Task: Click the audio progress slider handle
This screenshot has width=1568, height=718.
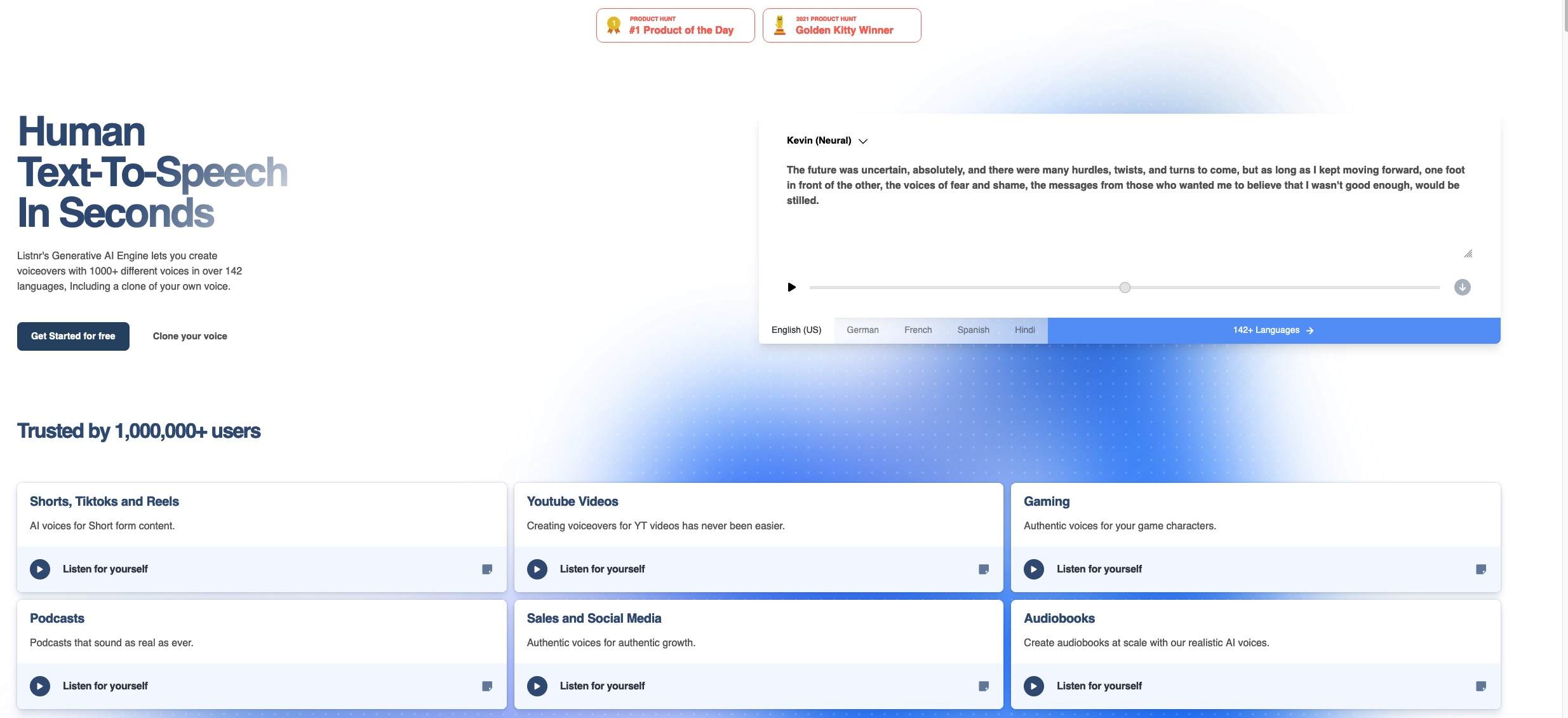Action: tap(1125, 287)
